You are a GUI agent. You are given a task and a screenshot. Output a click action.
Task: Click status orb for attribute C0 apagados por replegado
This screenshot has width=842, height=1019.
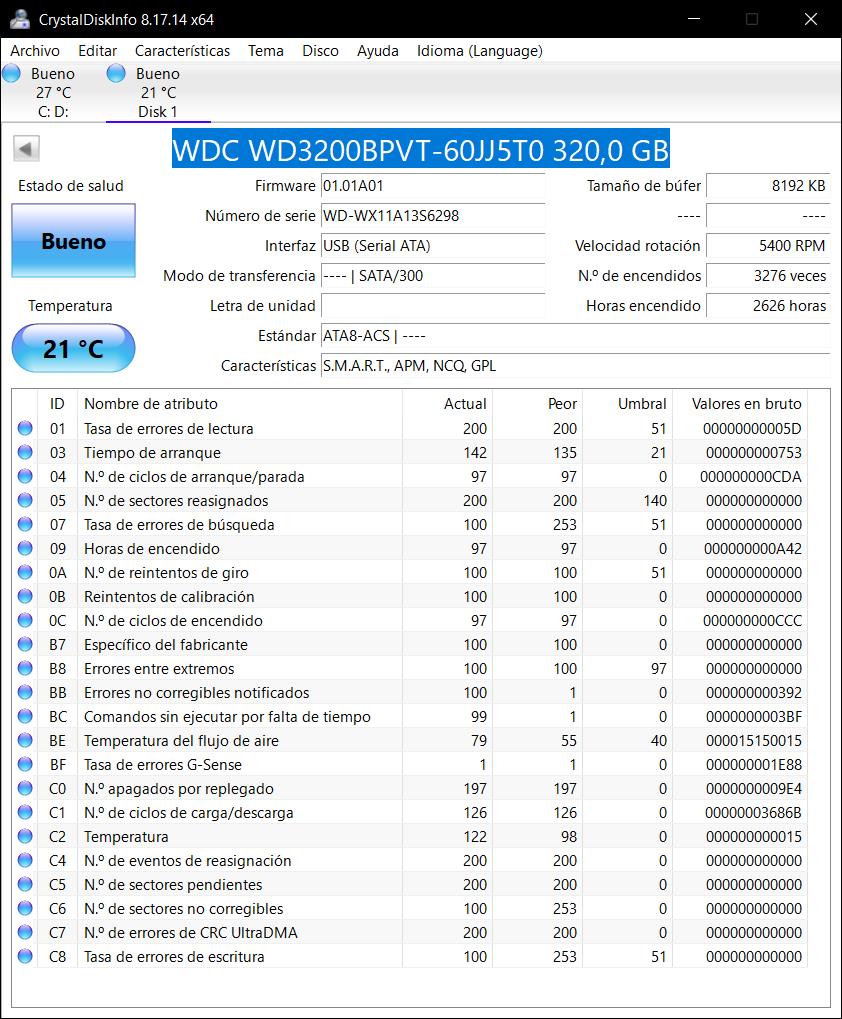(25, 789)
